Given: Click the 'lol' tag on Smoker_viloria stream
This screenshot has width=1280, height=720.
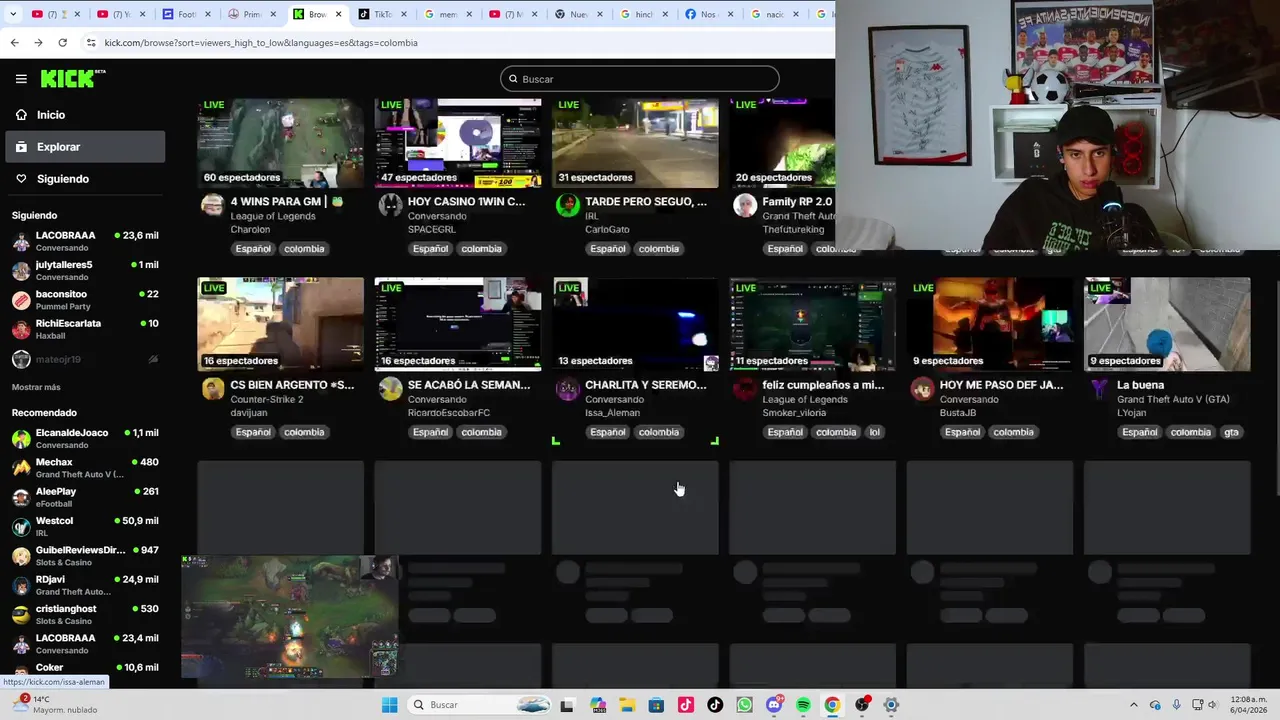Looking at the screenshot, I should coord(874,432).
